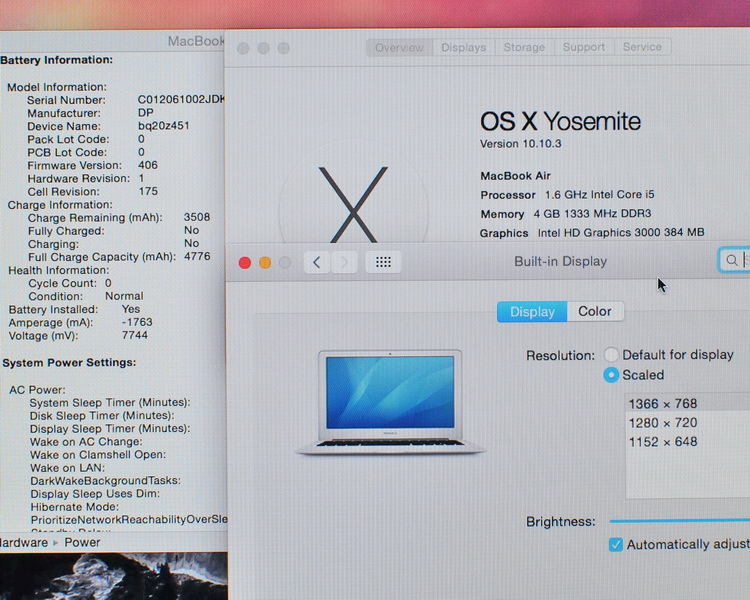Show all preferences via the grid icon
This screenshot has height=600, width=750.
pos(383,262)
